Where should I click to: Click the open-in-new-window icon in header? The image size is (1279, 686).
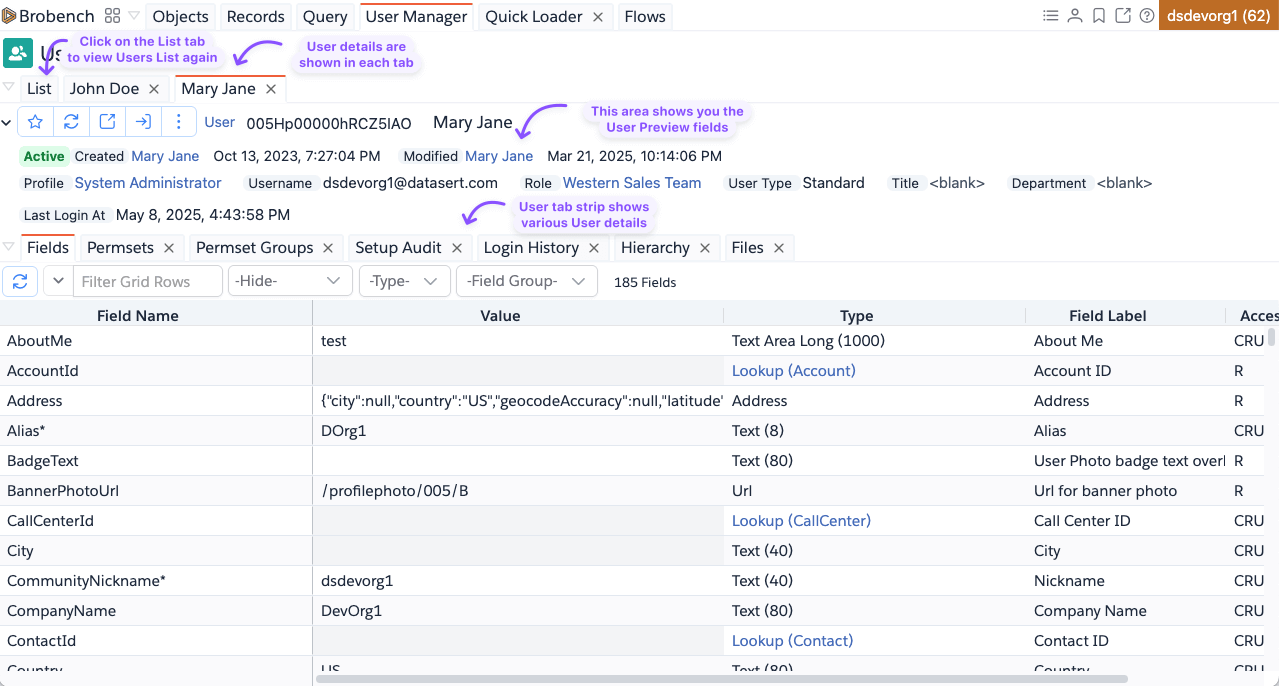[1123, 16]
